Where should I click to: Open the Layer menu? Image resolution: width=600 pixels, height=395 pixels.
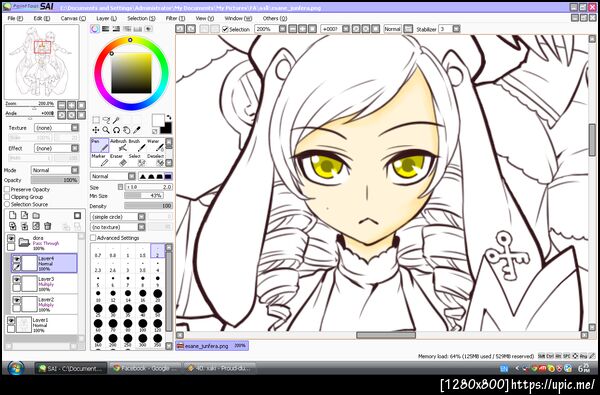107,18
